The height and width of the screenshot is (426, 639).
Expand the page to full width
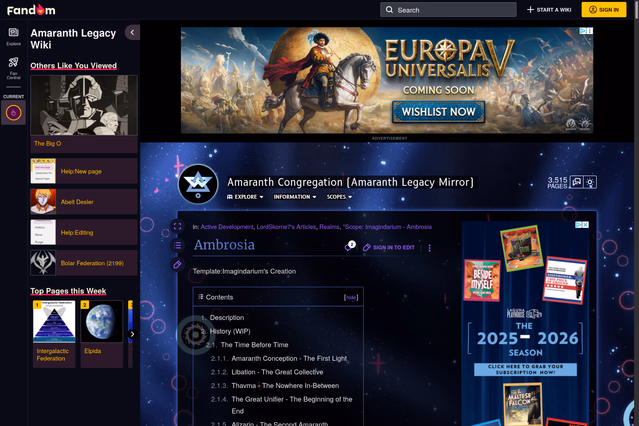click(x=177, y=227)
